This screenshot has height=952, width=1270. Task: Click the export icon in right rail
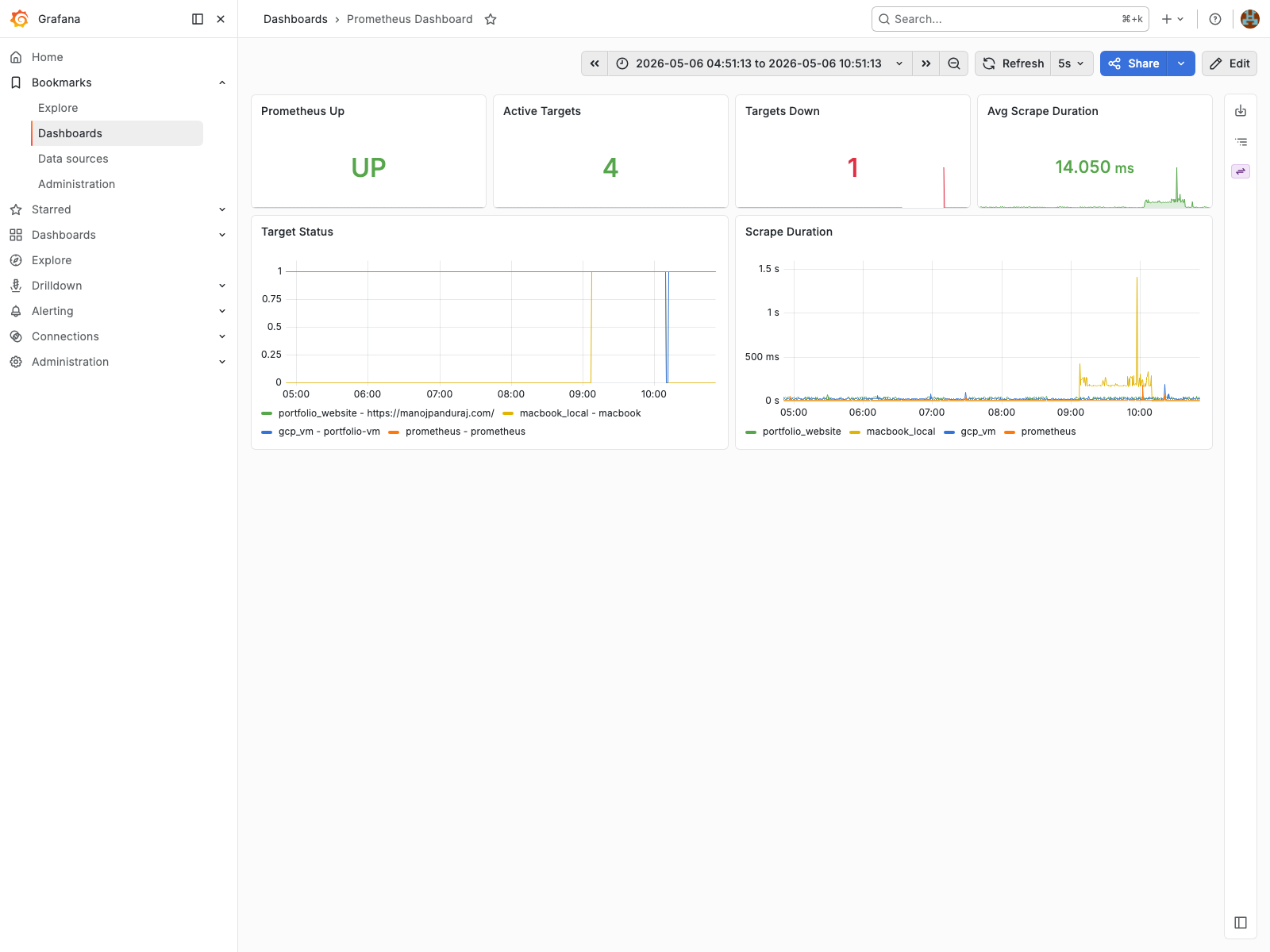pyautogui.click(x=1241, y=111)
